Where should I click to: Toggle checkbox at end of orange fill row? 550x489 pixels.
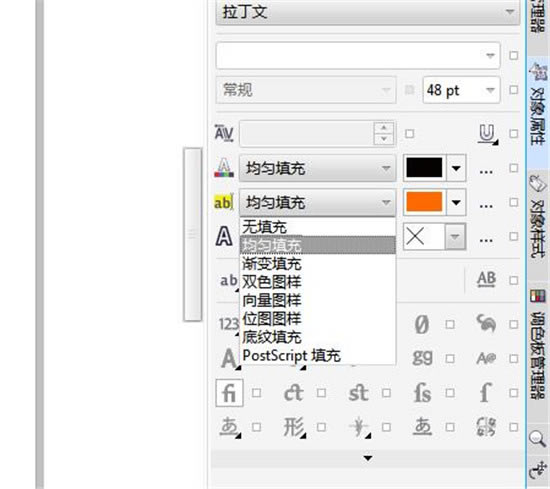click(514, 202)
